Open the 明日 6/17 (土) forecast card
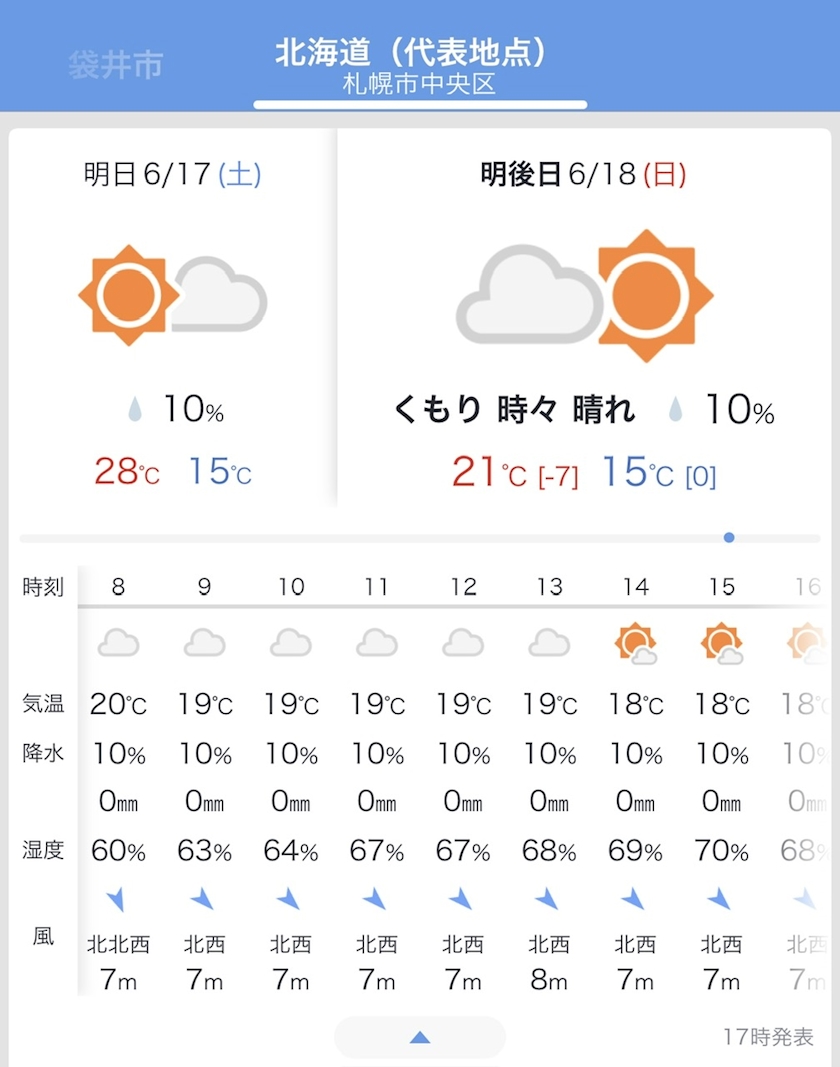 pyautogui.click(x=173, y=317)
